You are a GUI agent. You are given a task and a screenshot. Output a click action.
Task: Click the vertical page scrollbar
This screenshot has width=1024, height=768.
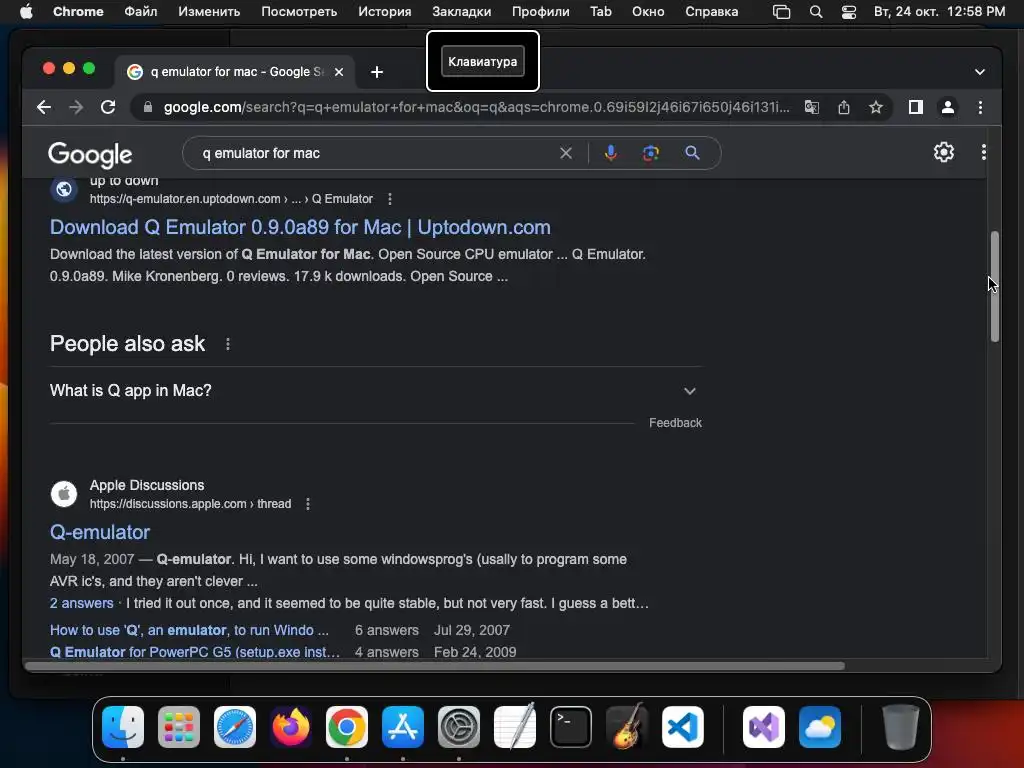pyautogui.click(x=994, y=286)
